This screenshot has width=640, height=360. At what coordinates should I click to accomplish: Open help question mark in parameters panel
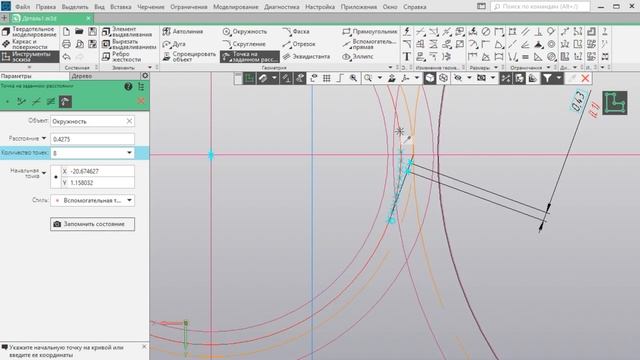tap(128, 87)
